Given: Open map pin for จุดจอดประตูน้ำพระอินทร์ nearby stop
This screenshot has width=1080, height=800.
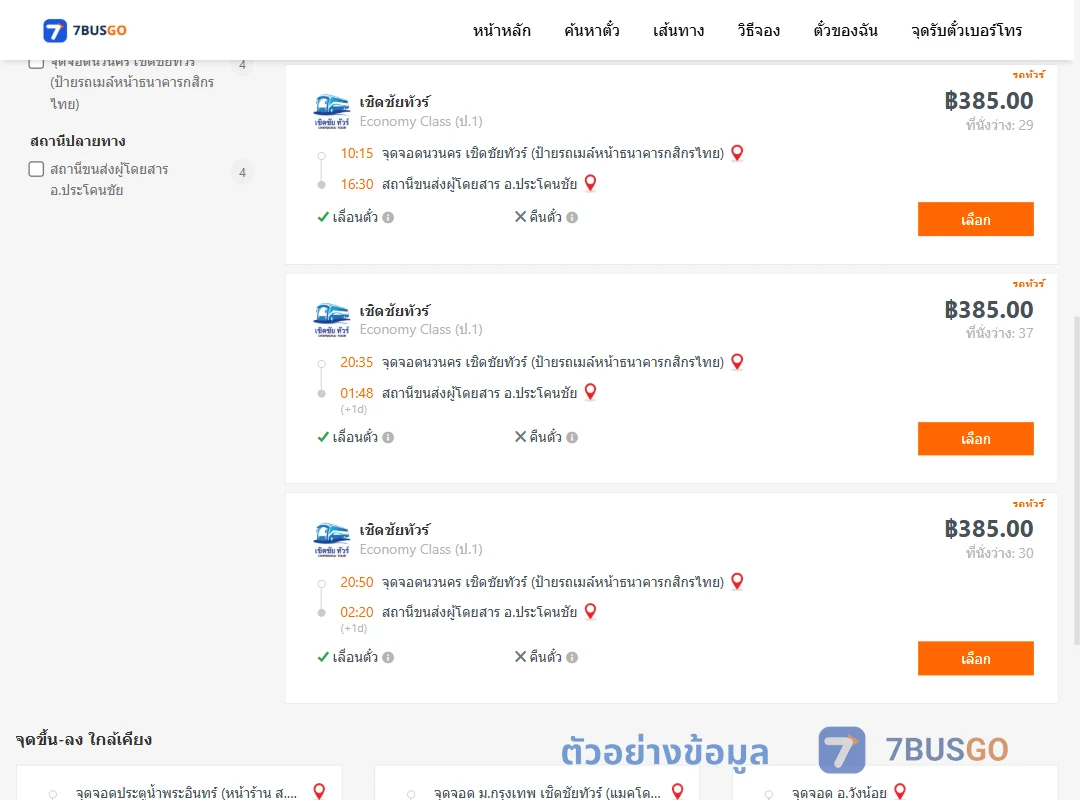Looking at the screenshot, I should click(x=319, y=792).
